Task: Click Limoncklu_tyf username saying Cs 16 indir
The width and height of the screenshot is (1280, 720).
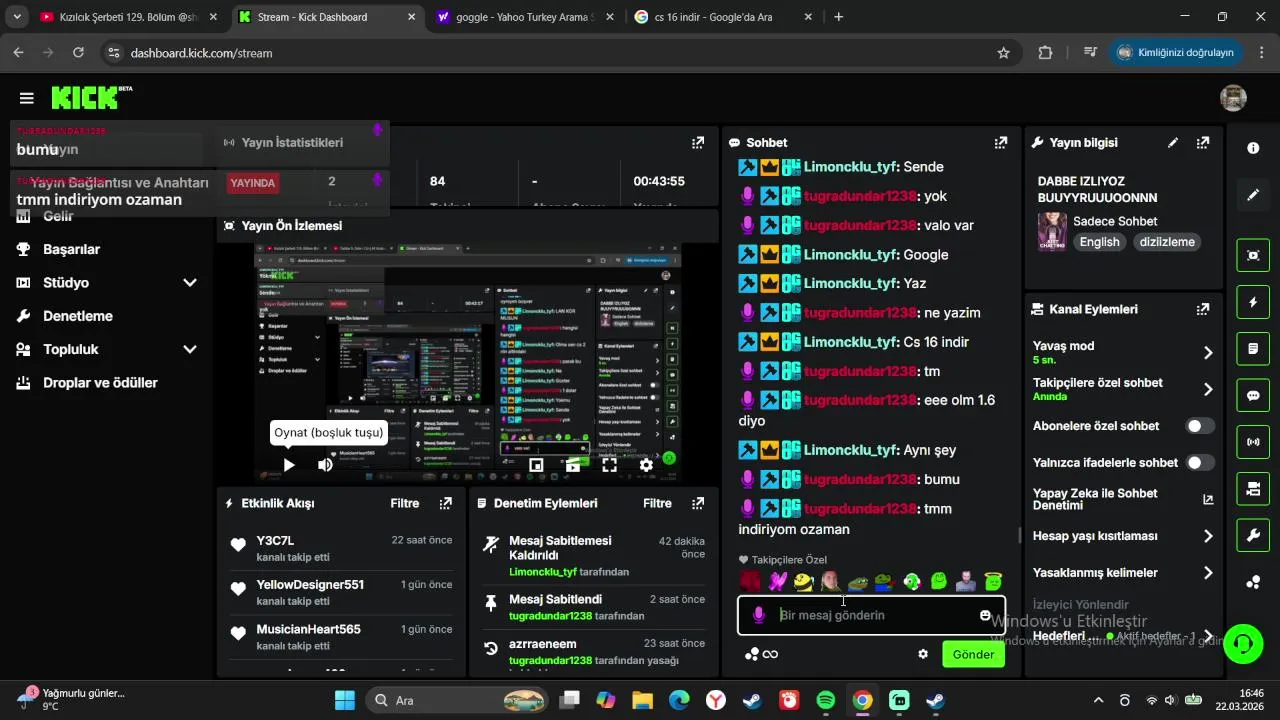Action: [x=851, y=342]
